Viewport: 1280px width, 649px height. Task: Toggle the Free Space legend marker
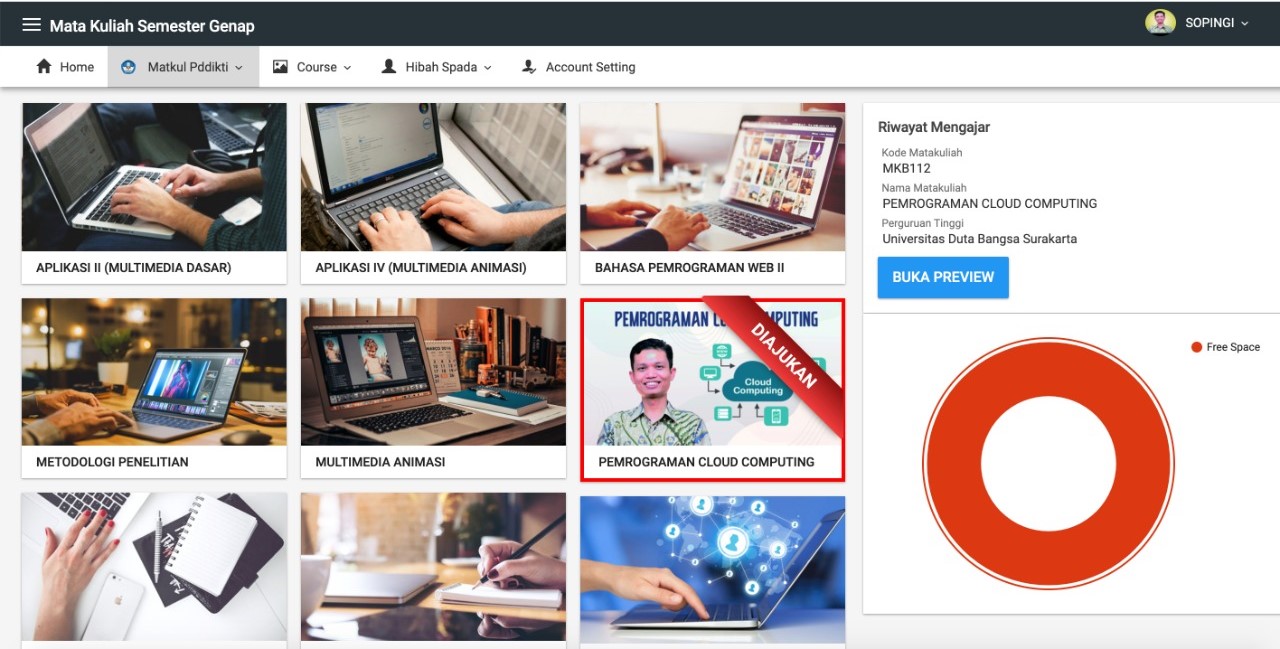[1196, 347]
